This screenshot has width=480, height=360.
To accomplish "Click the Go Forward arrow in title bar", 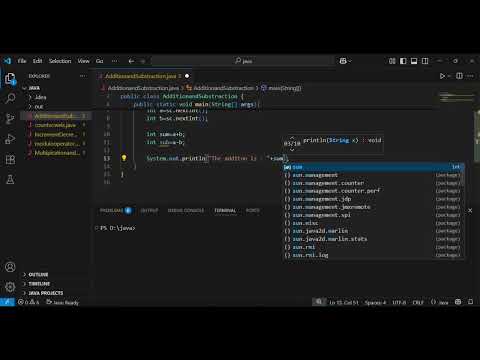I will (x=143, y=61).
